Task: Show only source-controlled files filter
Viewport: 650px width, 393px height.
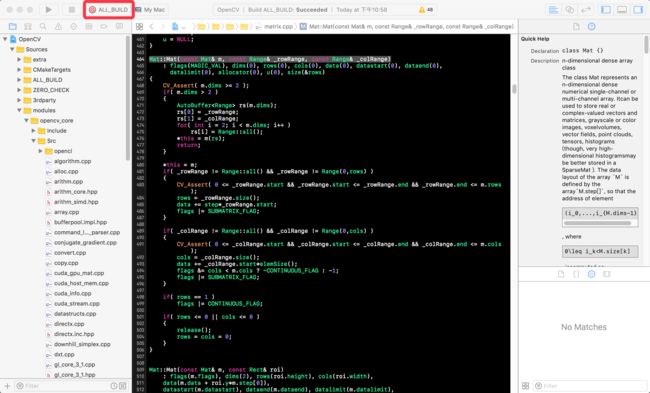Action: (123, 386)
